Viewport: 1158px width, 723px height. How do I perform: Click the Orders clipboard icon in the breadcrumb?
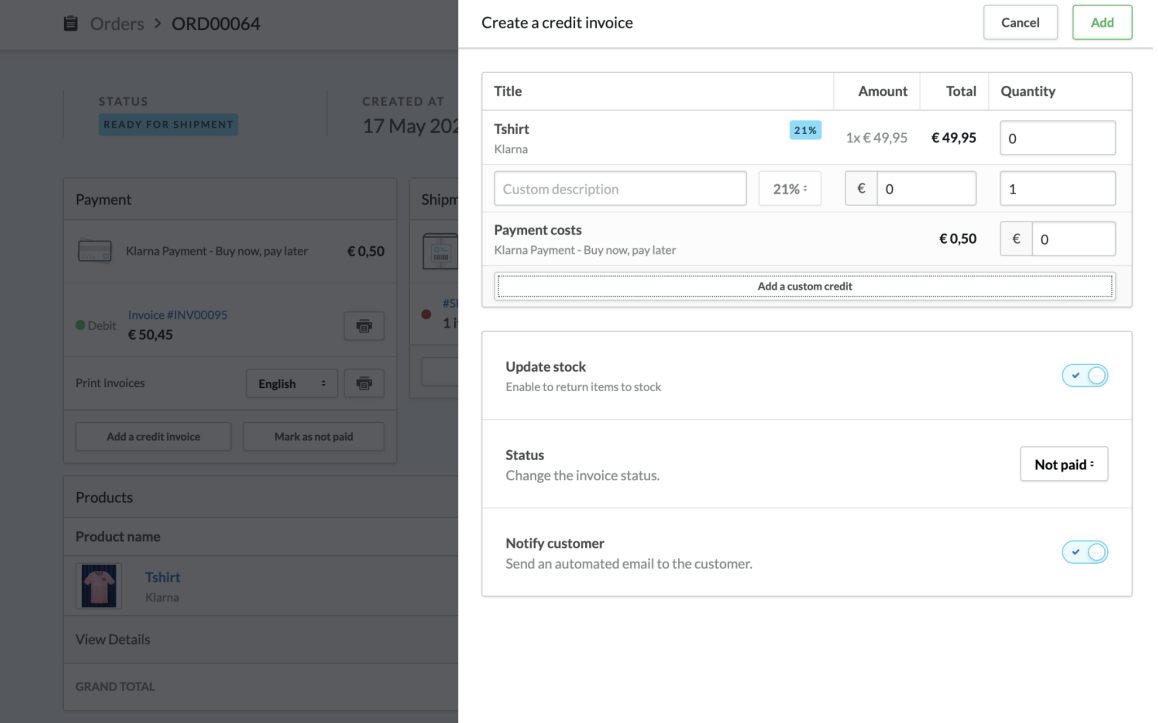69,22
